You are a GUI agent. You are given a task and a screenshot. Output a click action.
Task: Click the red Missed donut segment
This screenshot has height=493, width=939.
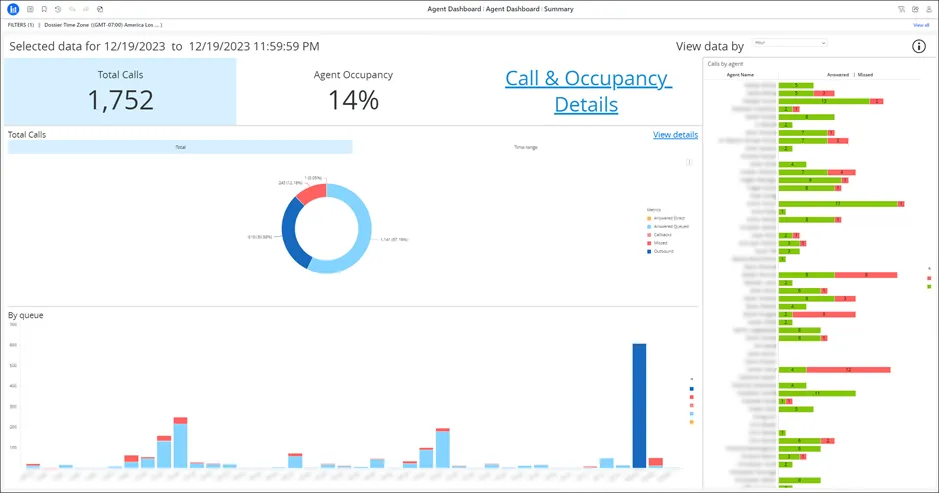[312, 194]
